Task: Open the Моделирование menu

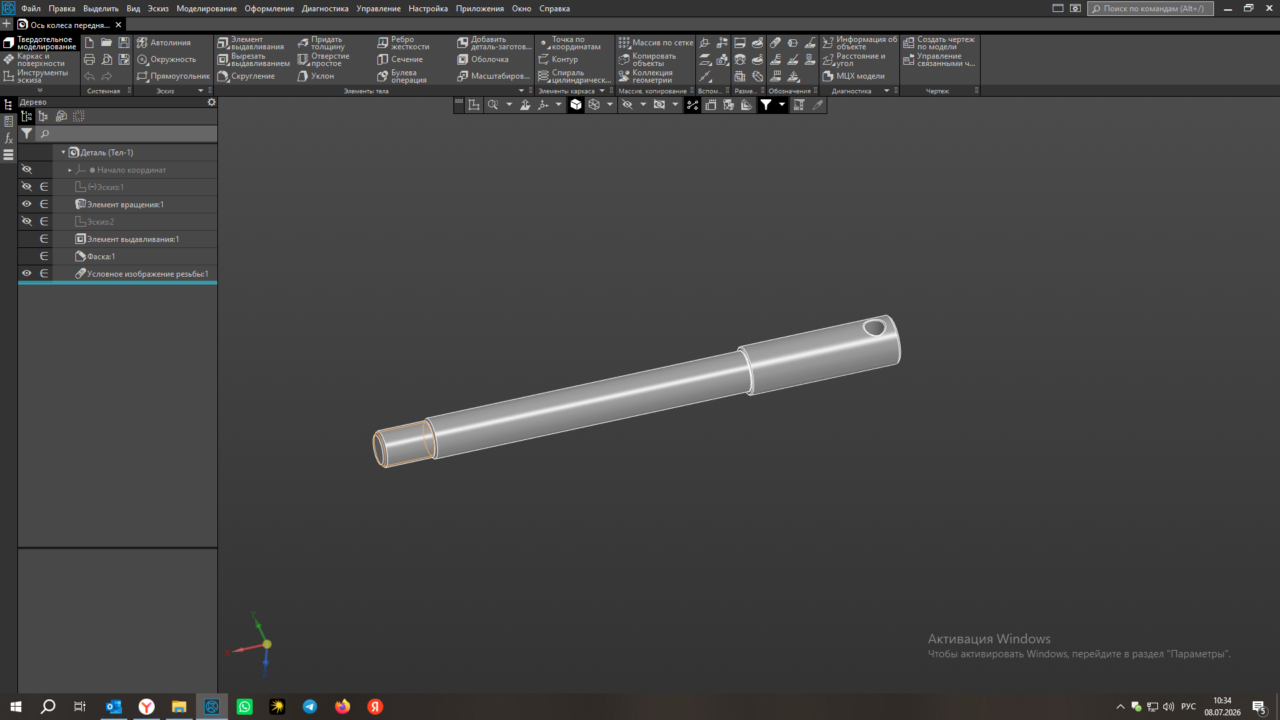Action: pyautogui.click(x=206, y=8)
